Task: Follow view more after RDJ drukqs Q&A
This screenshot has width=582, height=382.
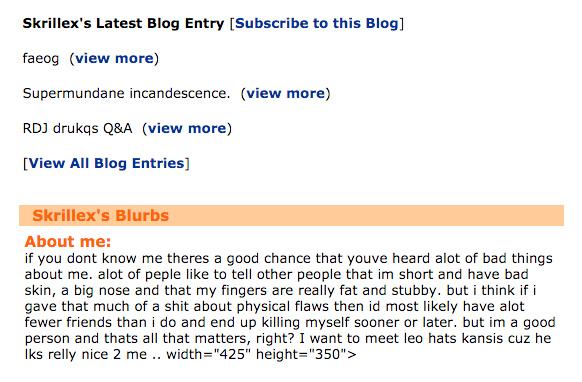Action: click(x=187, y=128)
